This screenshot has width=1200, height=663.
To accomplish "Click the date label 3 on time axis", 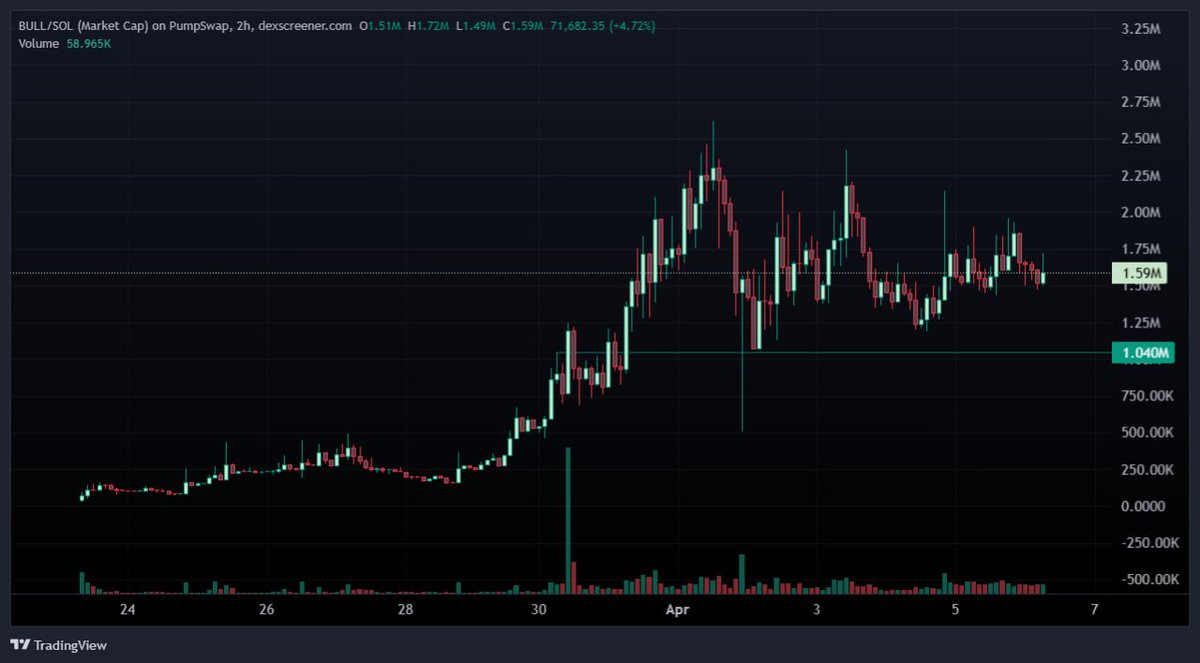I will pos(816,609).
